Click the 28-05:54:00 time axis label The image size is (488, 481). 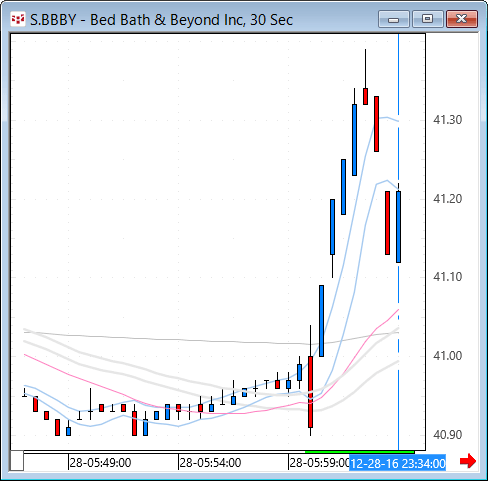pos(210,463)
